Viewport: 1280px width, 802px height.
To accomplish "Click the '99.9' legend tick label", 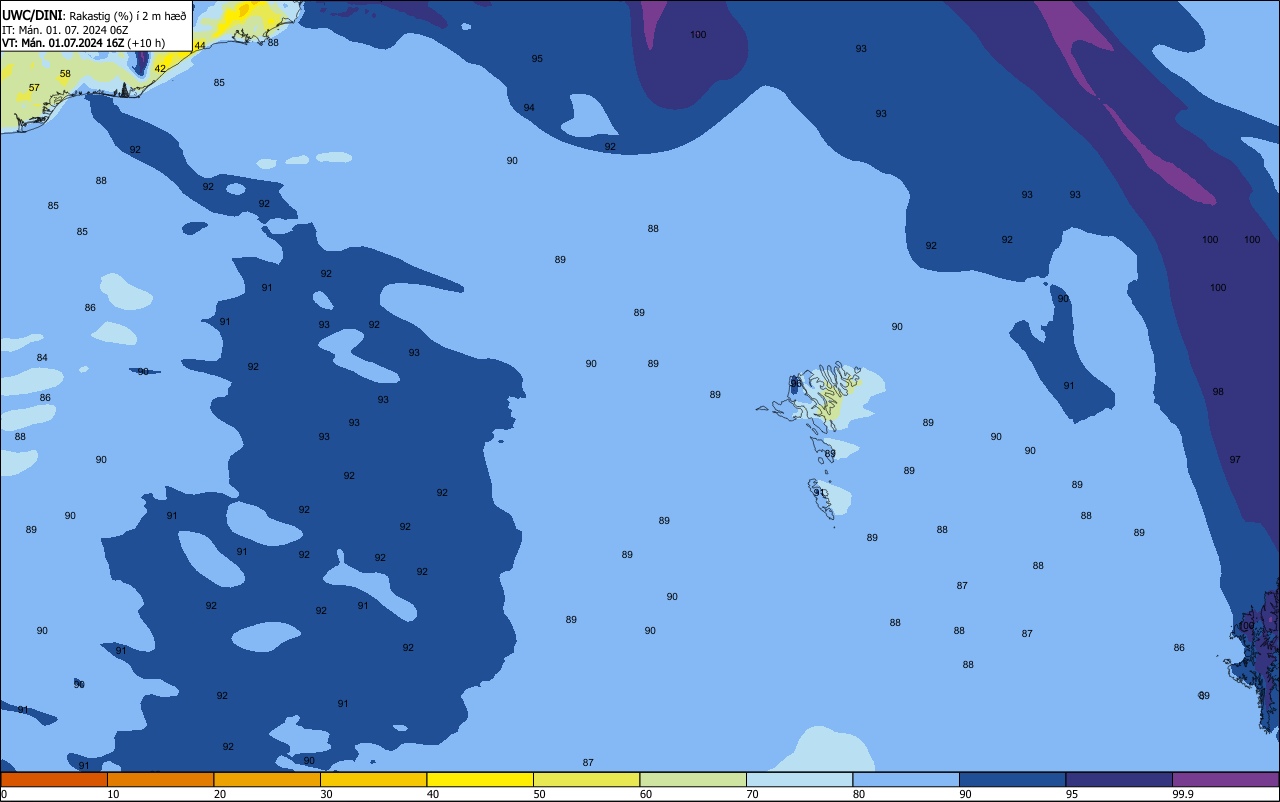I will point(1183,794).
